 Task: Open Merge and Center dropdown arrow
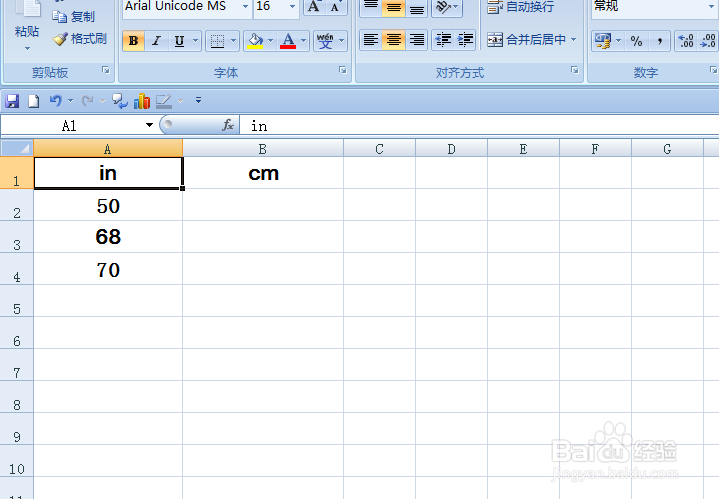point(574,40)
